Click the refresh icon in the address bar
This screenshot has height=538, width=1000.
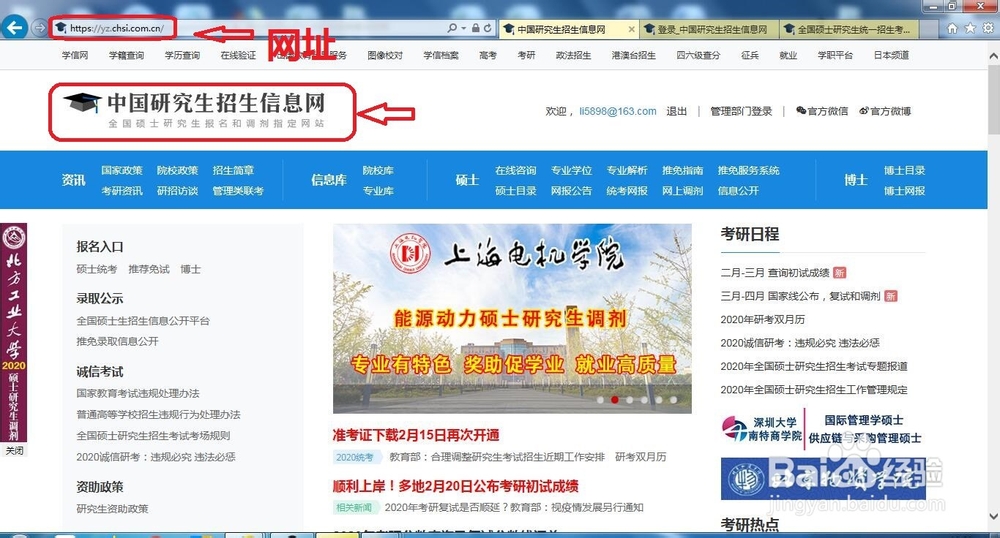488,28
